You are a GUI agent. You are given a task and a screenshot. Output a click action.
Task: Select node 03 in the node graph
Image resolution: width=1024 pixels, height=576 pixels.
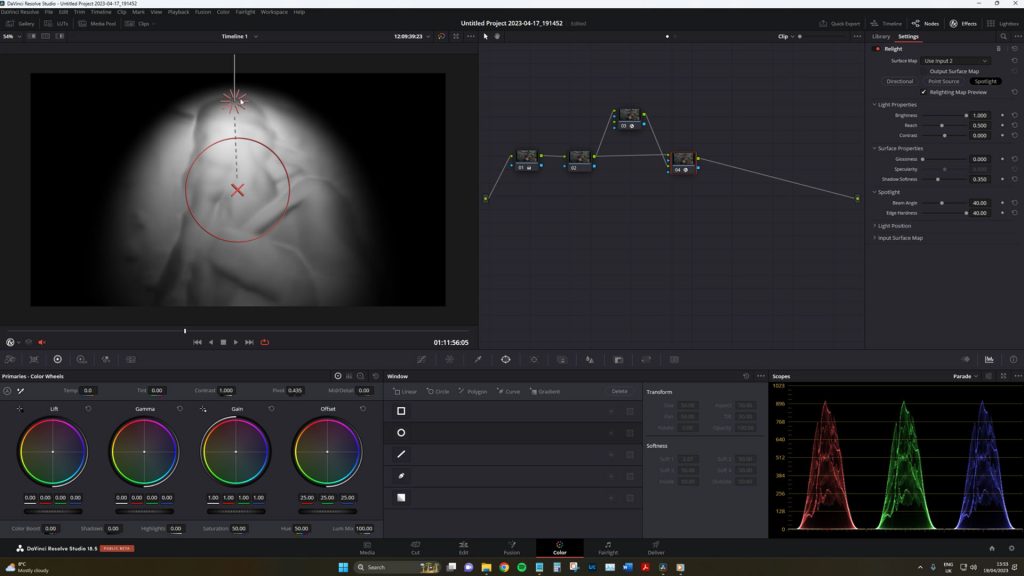pos(629,118)
